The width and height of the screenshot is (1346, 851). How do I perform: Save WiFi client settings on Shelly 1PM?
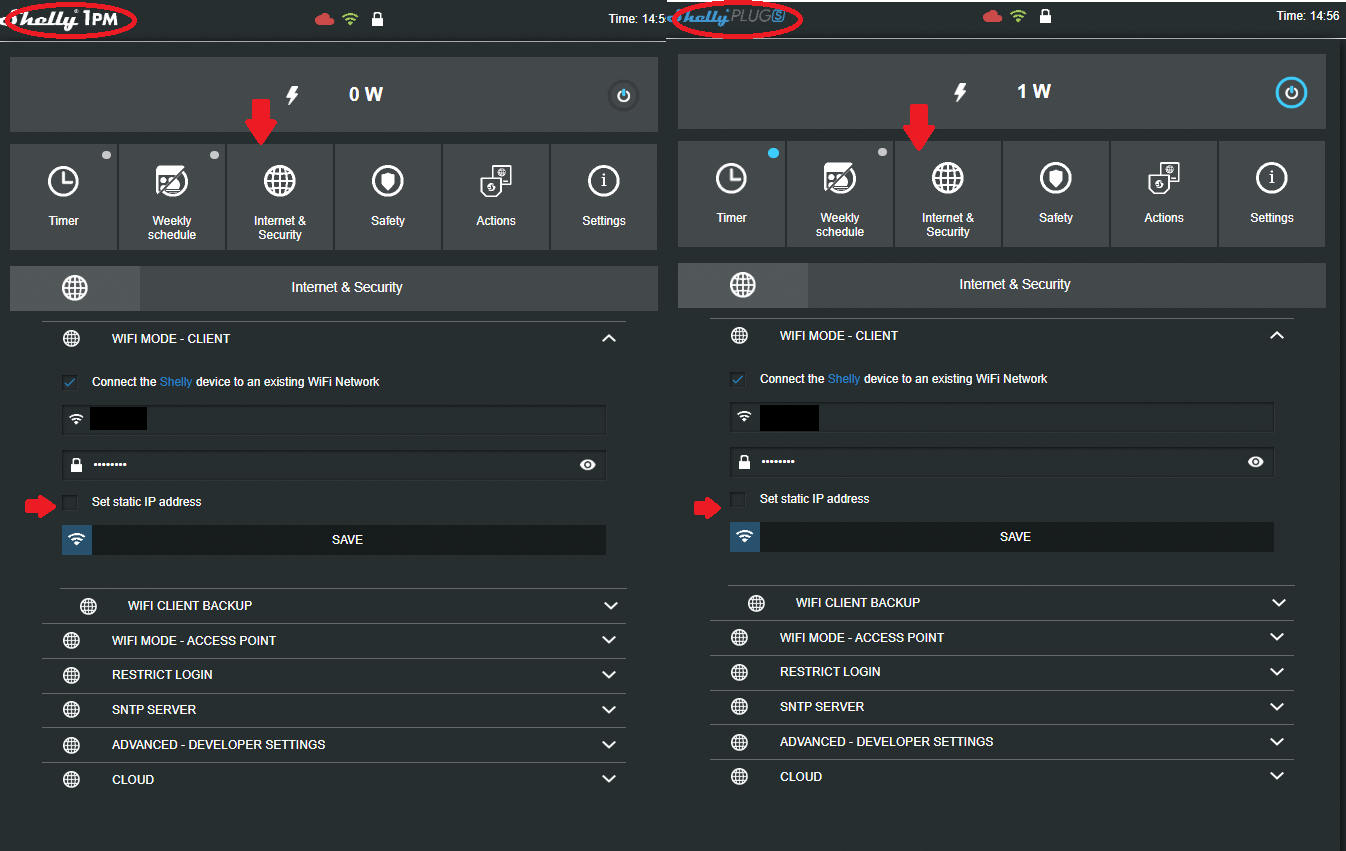[334, 540]
